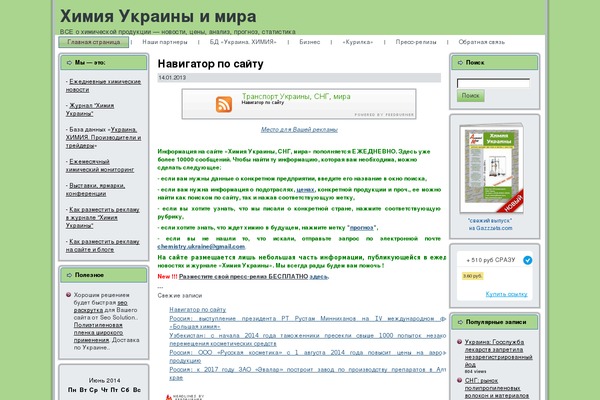600x400 pixels.
Task: Open Выставки, ярмарки, конференции link
Action: (95, 189)
